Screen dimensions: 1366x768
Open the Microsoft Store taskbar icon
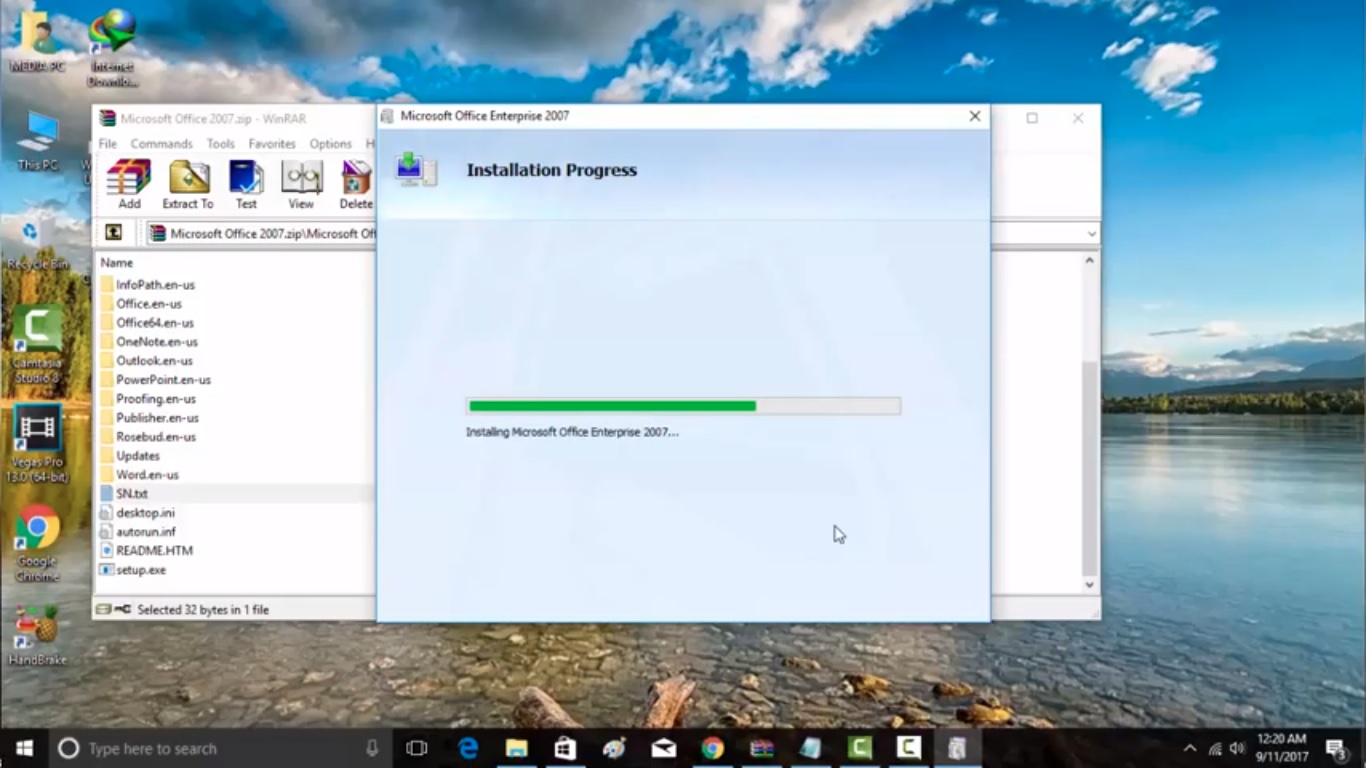[x=566, y=748]
